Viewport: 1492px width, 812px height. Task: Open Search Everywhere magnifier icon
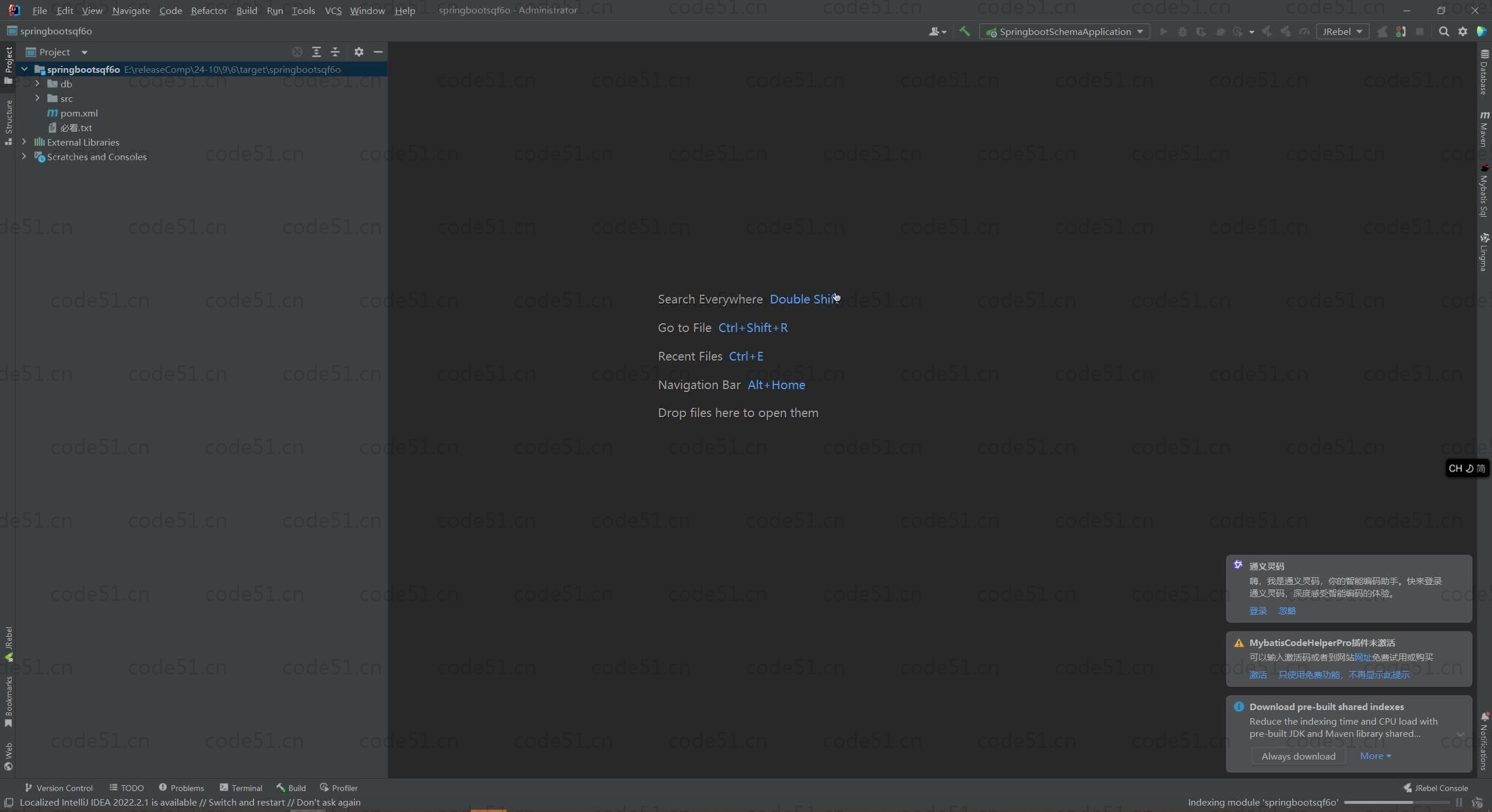(1444, 31)
